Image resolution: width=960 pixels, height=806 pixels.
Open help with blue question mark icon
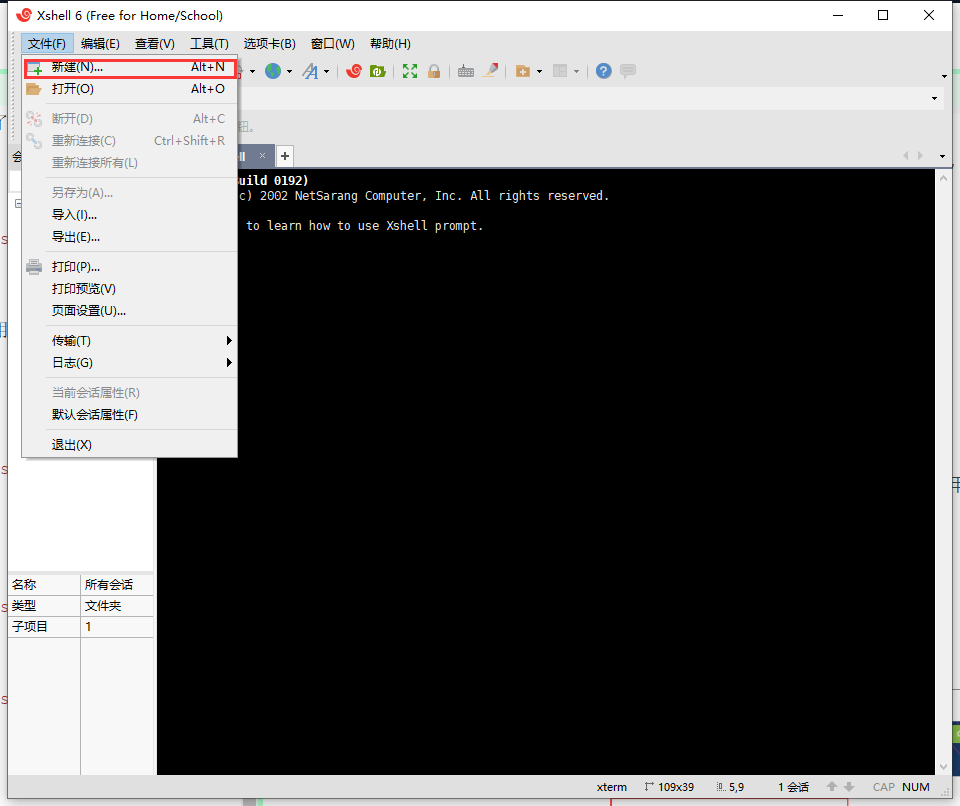coord(604,71)
